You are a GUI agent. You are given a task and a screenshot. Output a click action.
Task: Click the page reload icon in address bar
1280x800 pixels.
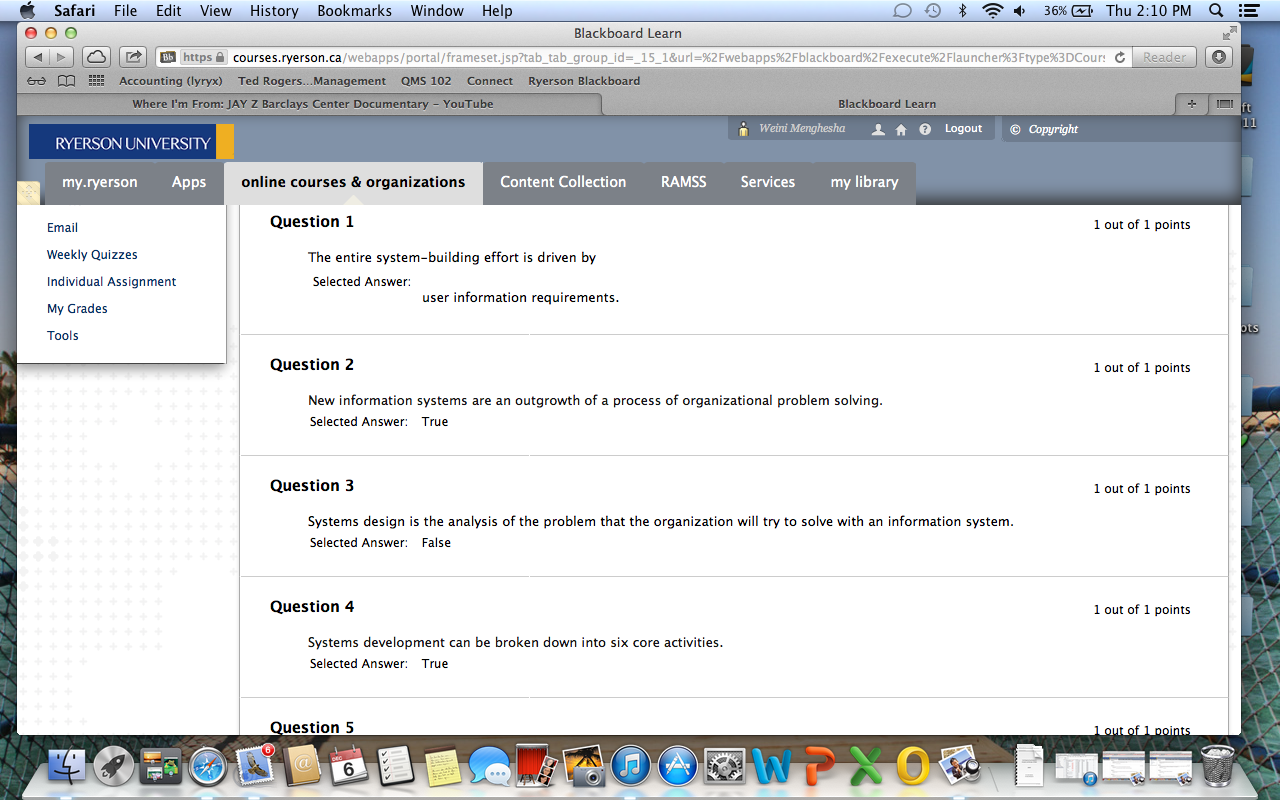click(x=1119, y=58)
